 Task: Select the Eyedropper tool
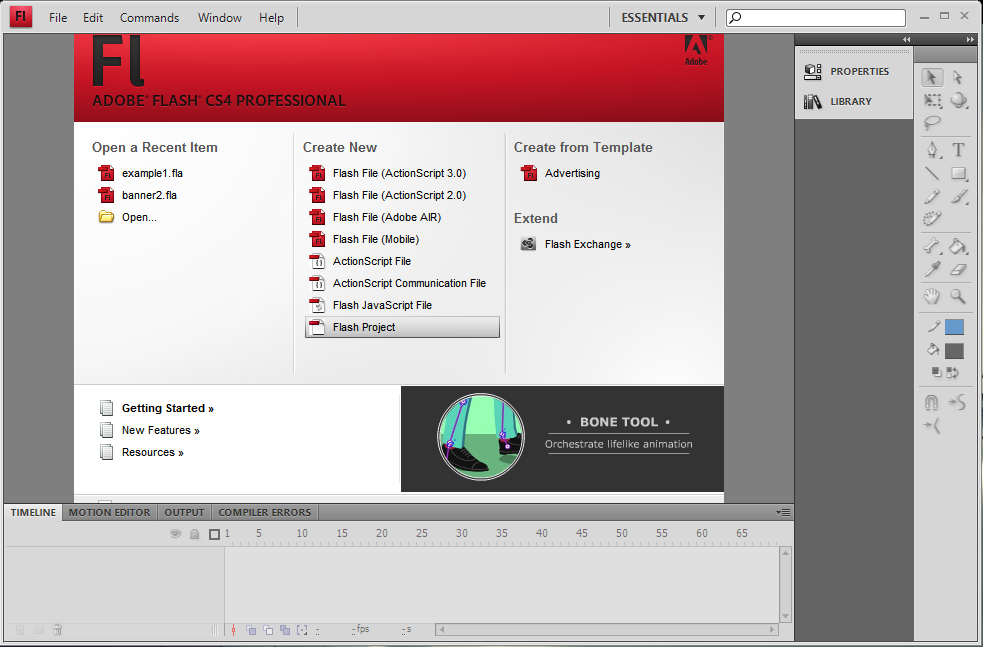[932, 269]
